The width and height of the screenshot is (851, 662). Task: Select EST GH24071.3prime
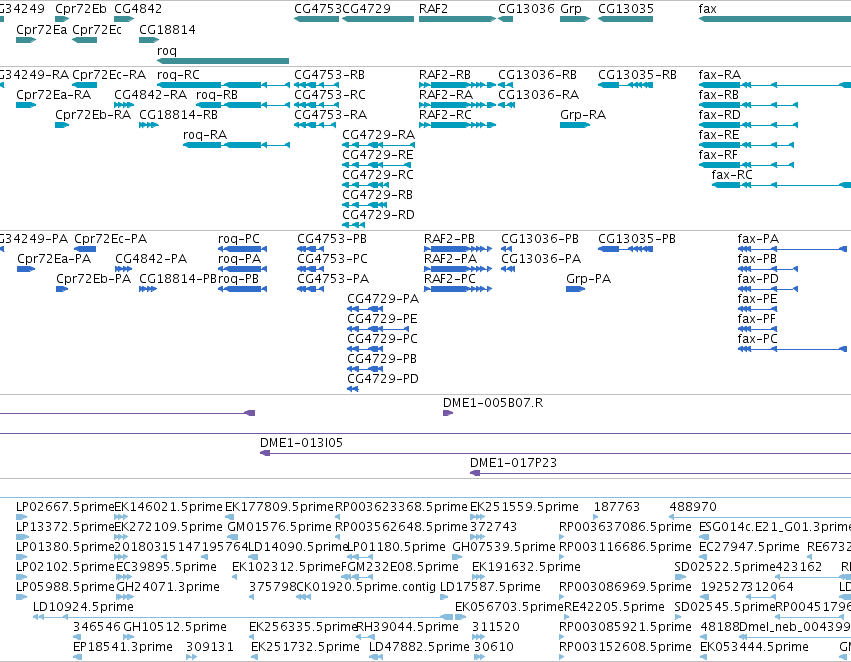click(x=124, y=597)
